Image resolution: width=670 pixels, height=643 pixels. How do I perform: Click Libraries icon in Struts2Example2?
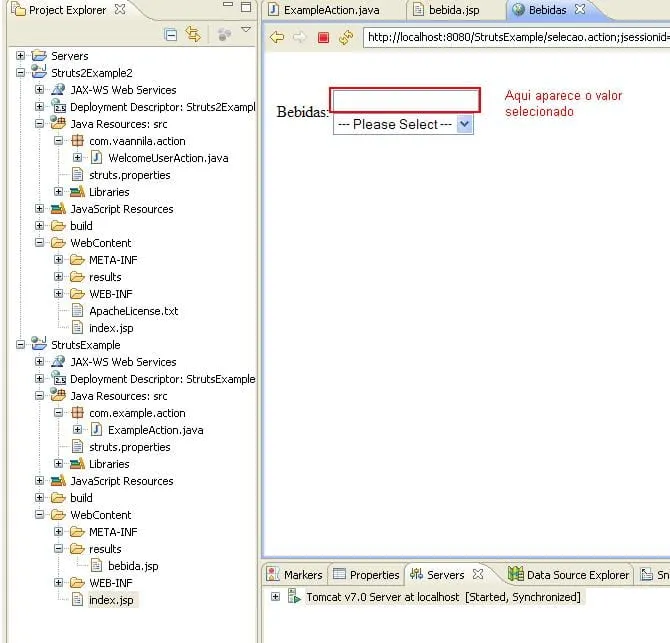point(77,192)
